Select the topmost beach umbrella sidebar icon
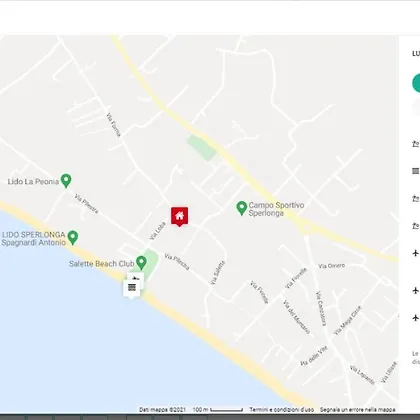420x420 pixels. coord(416,144)
